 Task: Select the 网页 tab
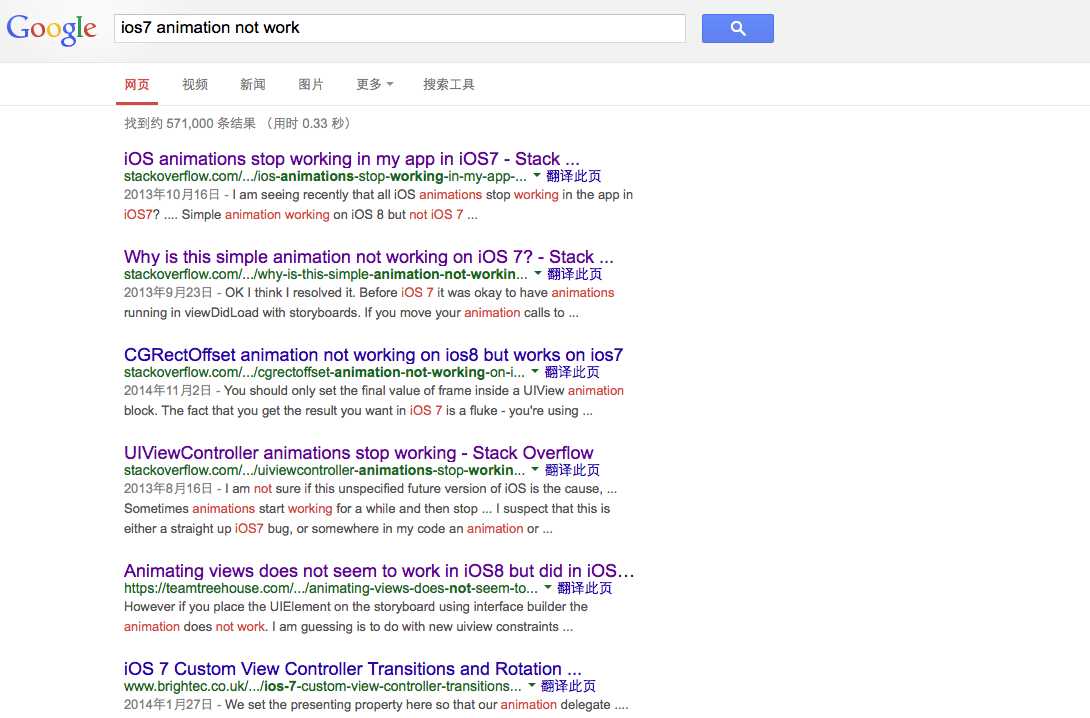coord(137,85)
